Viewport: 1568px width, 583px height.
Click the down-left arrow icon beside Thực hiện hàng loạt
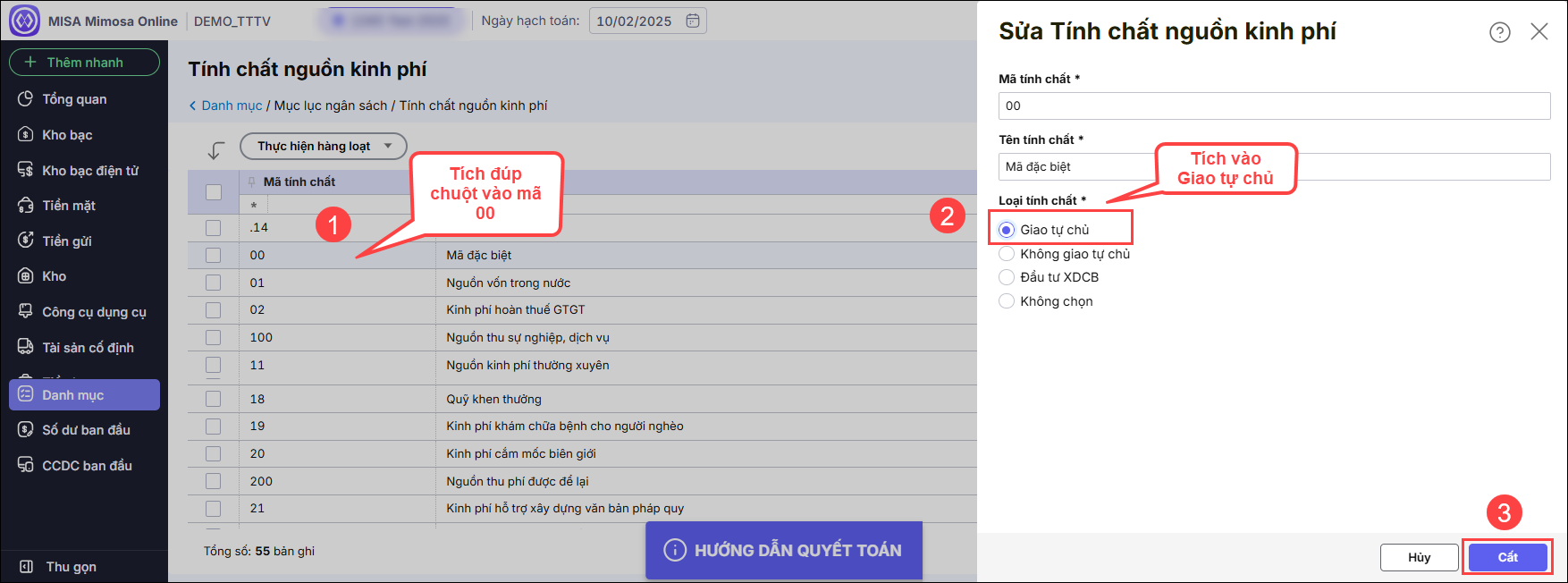coord(215,150)
